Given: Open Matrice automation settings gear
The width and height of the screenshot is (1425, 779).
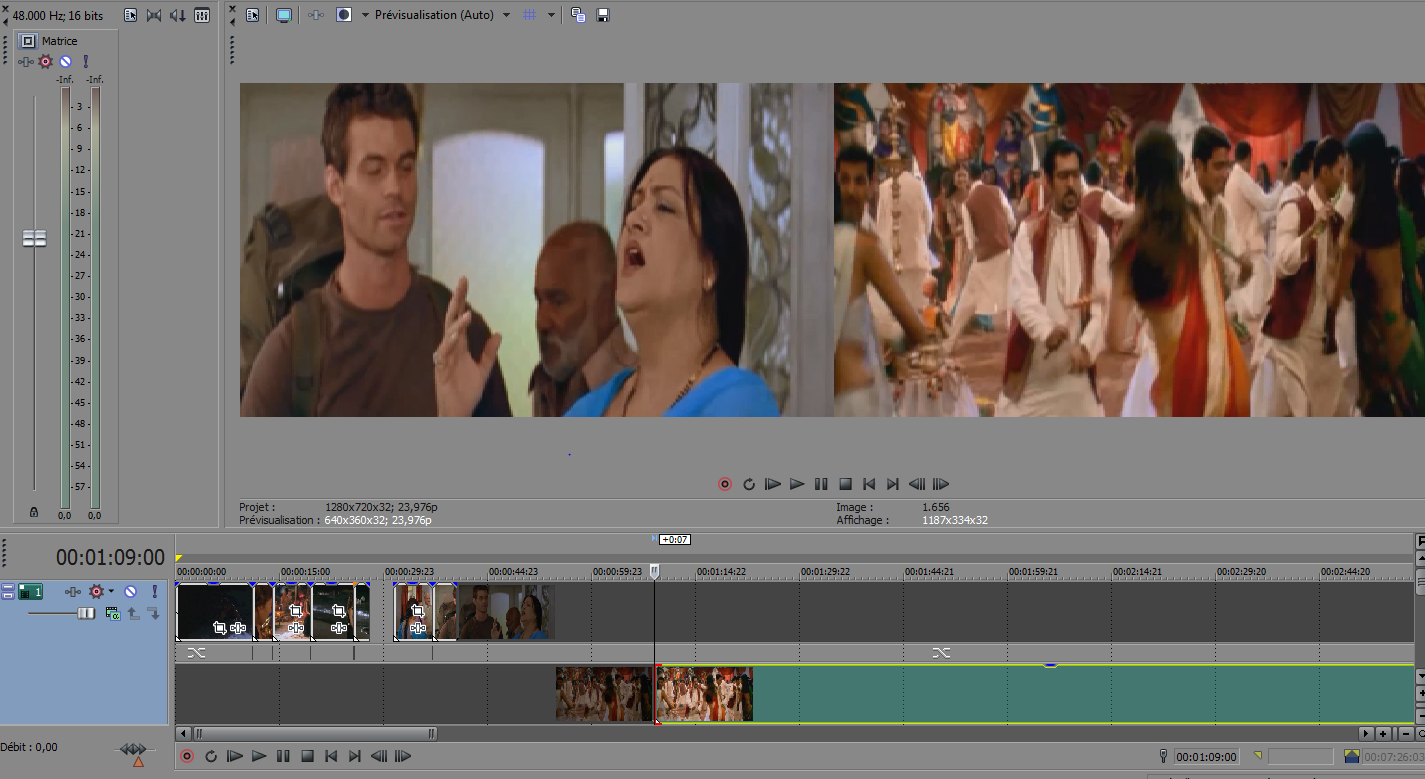Looking at the screenshot, I should click(45, 62).
